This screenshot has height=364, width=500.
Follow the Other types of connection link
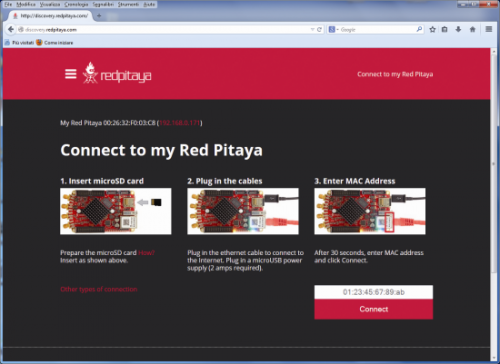point(99,289)
